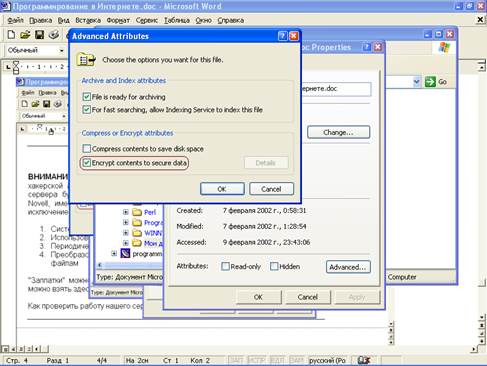Click the spelling status icon in Word status bar

click(x=364, y=360)
